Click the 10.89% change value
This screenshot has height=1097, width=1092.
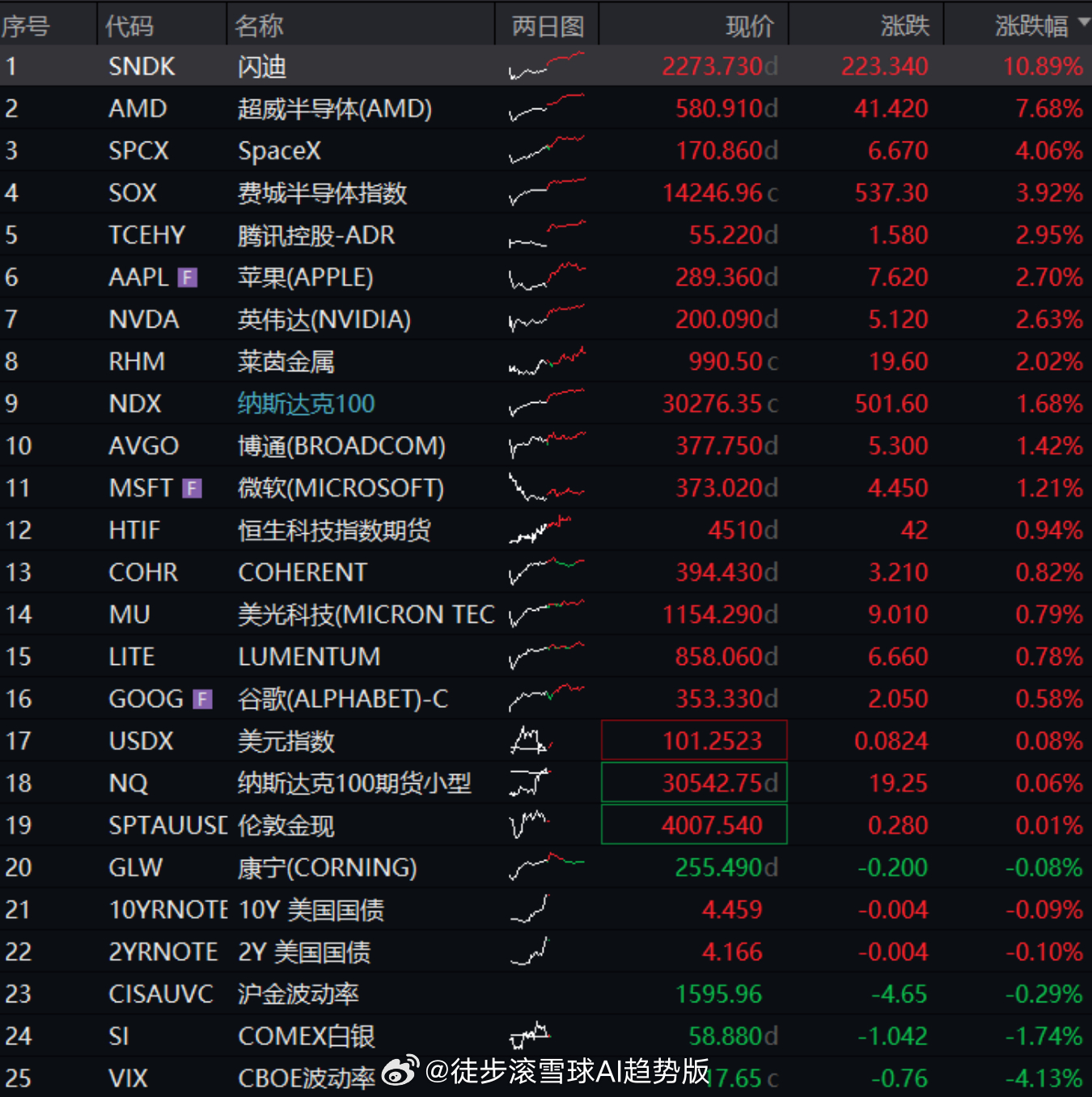[x=1043, y=66]
